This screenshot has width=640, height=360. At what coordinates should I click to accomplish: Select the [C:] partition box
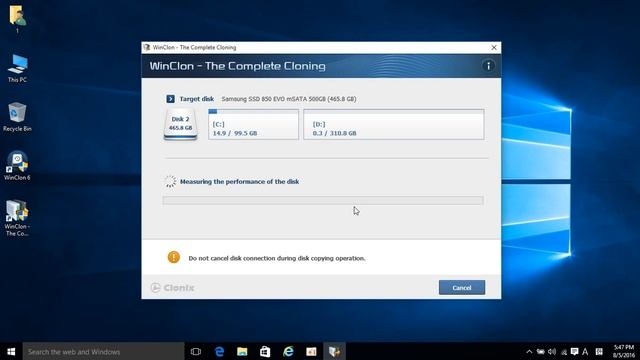(253, 124)
